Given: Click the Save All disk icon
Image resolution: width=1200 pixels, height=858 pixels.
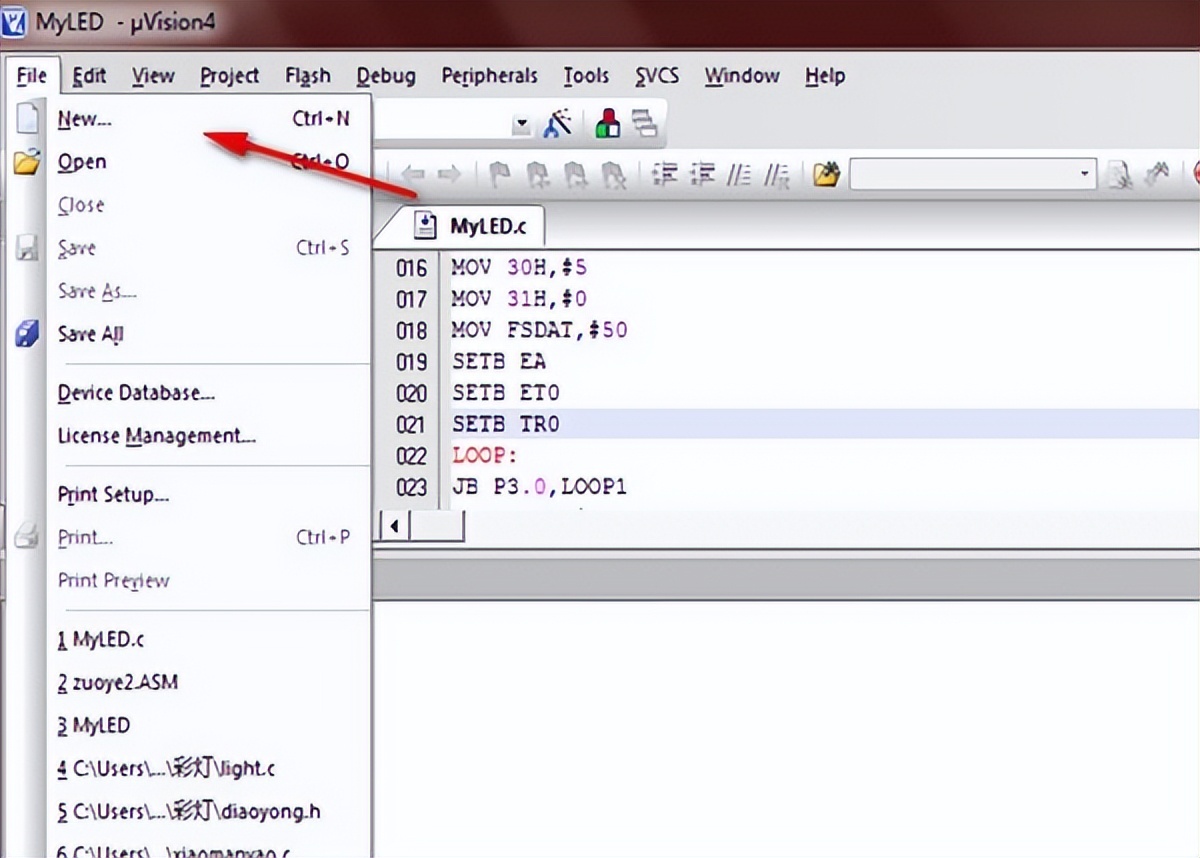Looking at the screenshot, I should point(27,334).
